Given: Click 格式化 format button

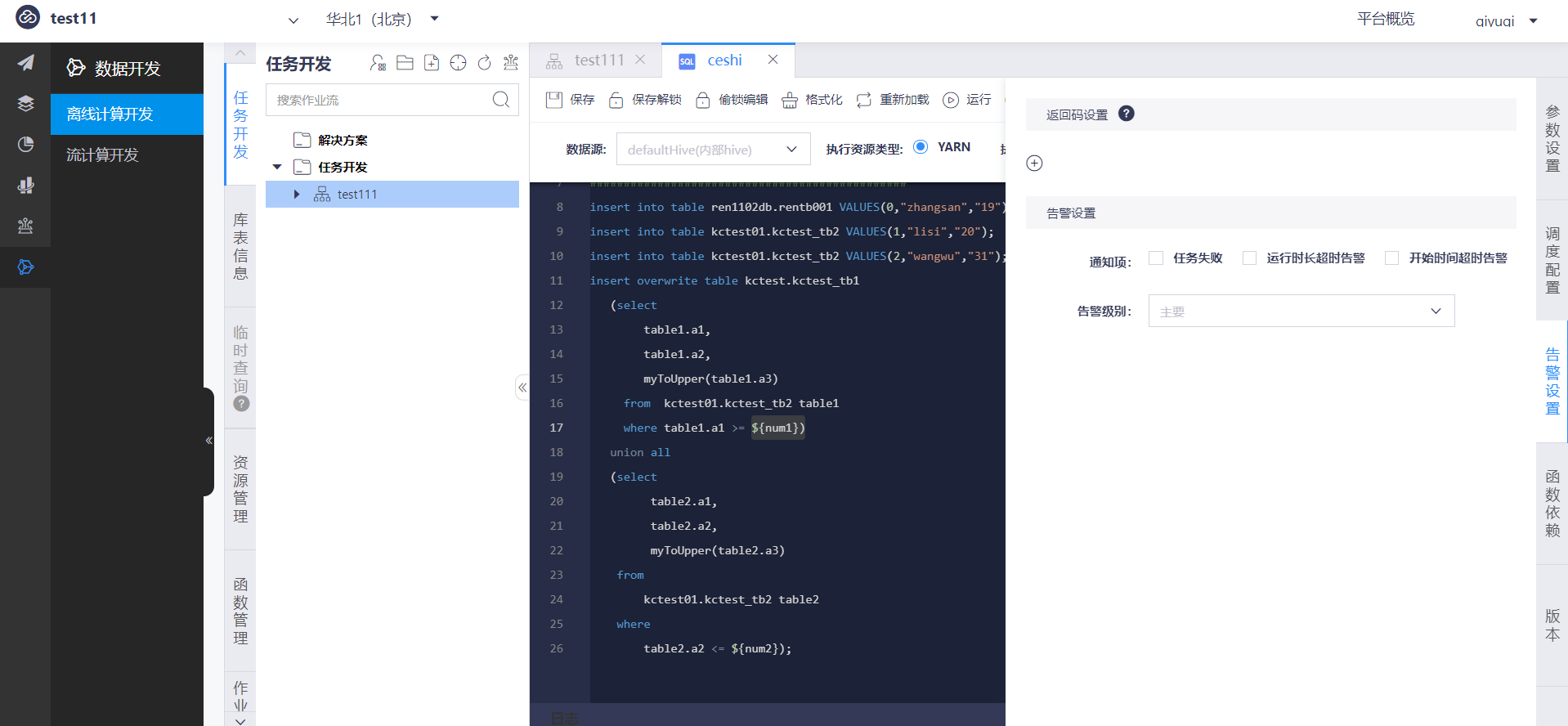Looking at the screenshot, I should click(813, 100).
